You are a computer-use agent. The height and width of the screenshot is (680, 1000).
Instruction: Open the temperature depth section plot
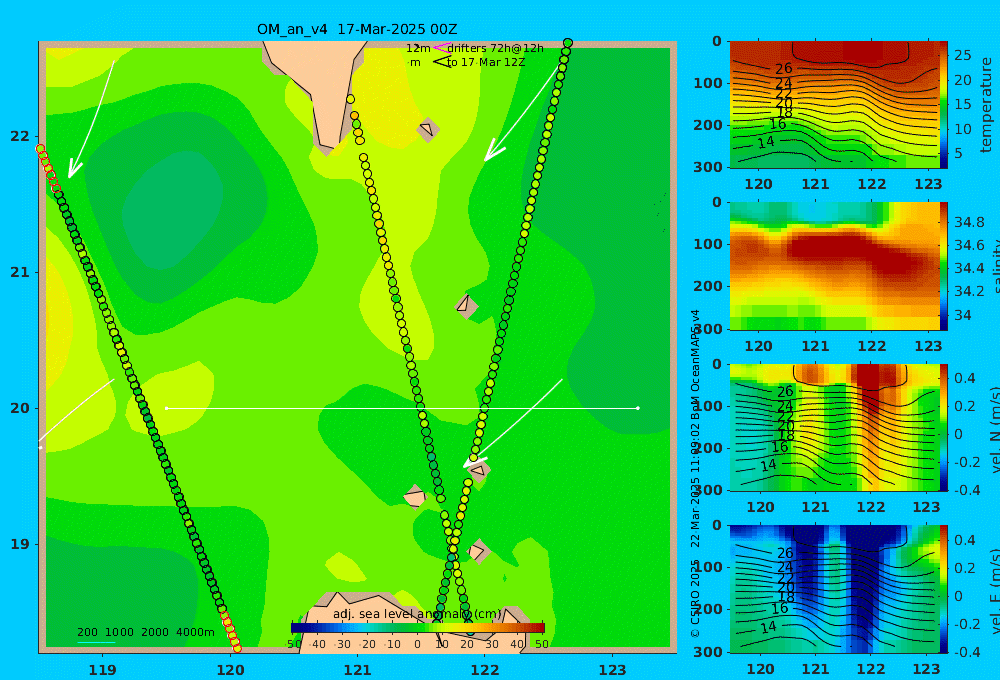click(834, 105)
